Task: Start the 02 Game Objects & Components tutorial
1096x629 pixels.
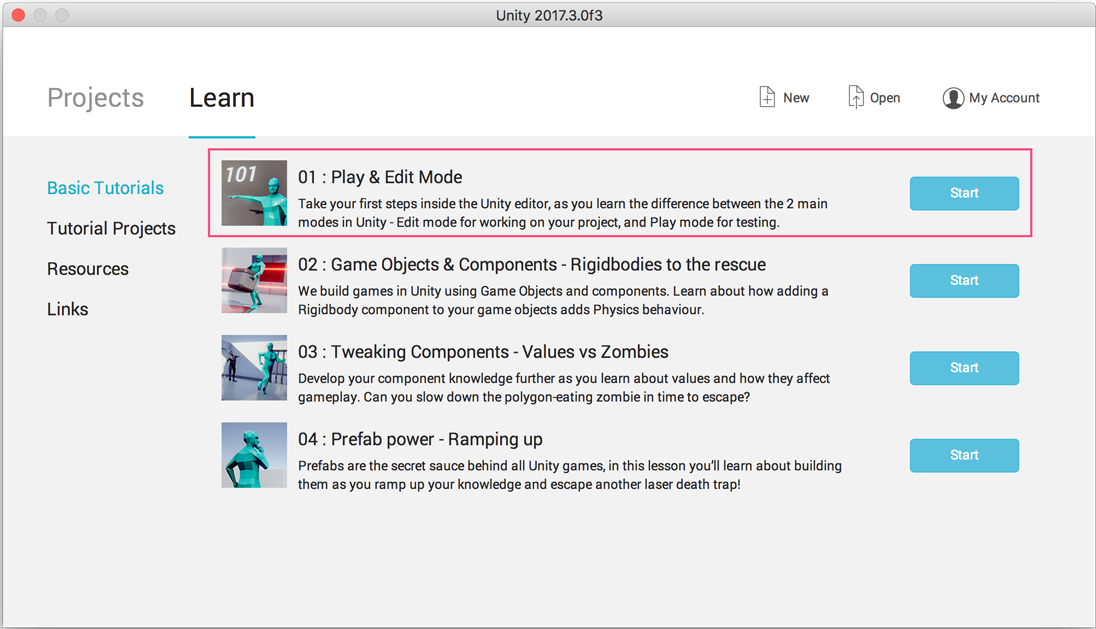Action: click(x=964, y=281)
